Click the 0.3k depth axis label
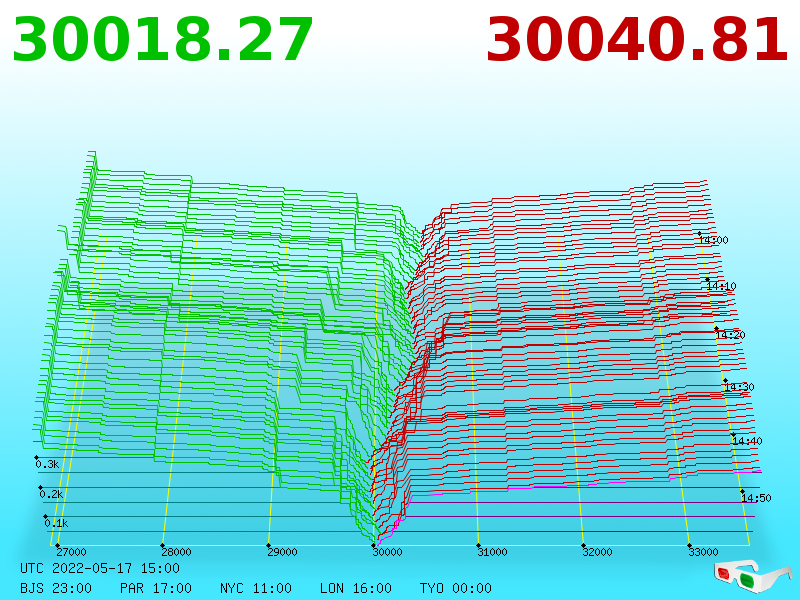 click(47, 464)
